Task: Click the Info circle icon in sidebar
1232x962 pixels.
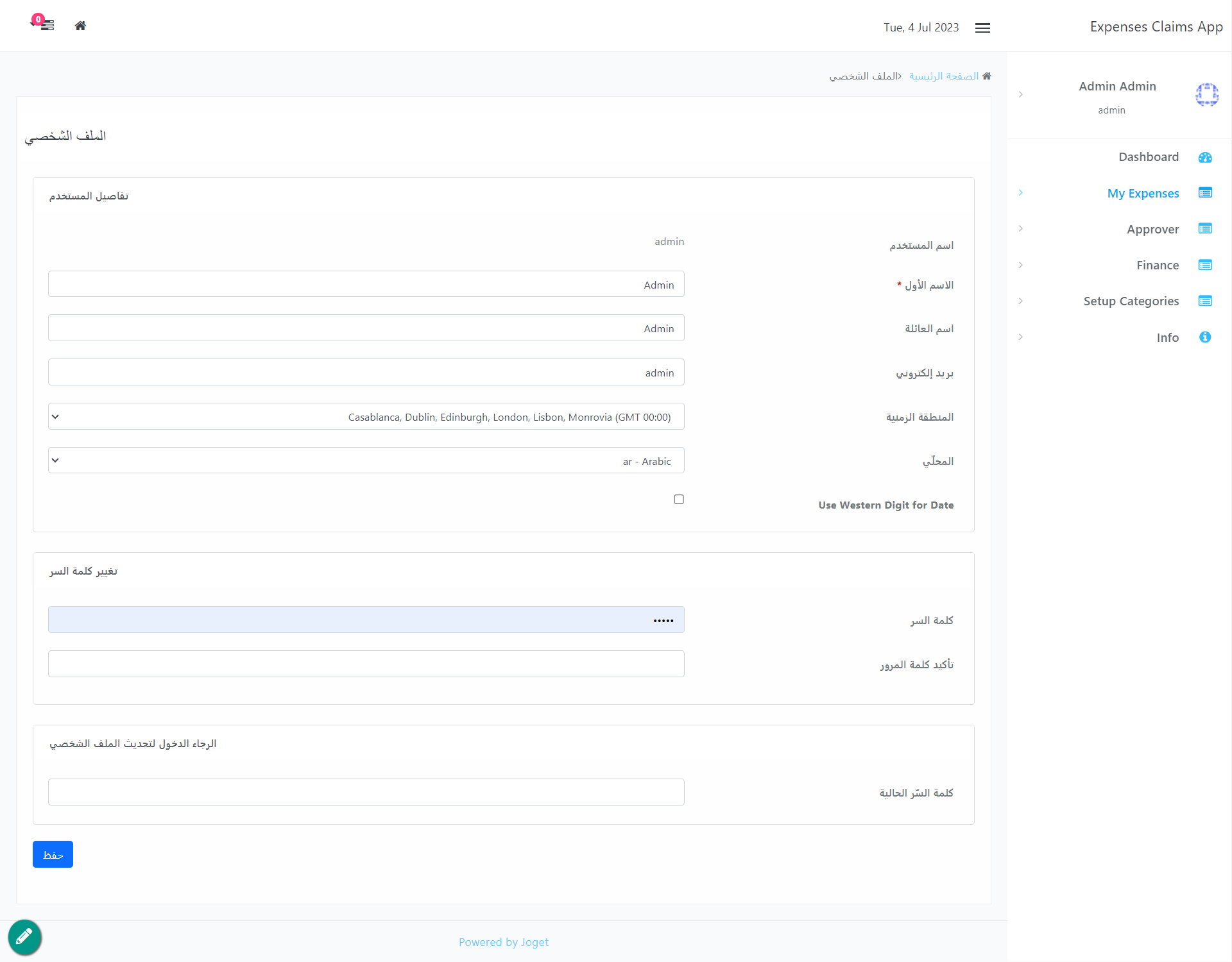Action: (1205, 337)
